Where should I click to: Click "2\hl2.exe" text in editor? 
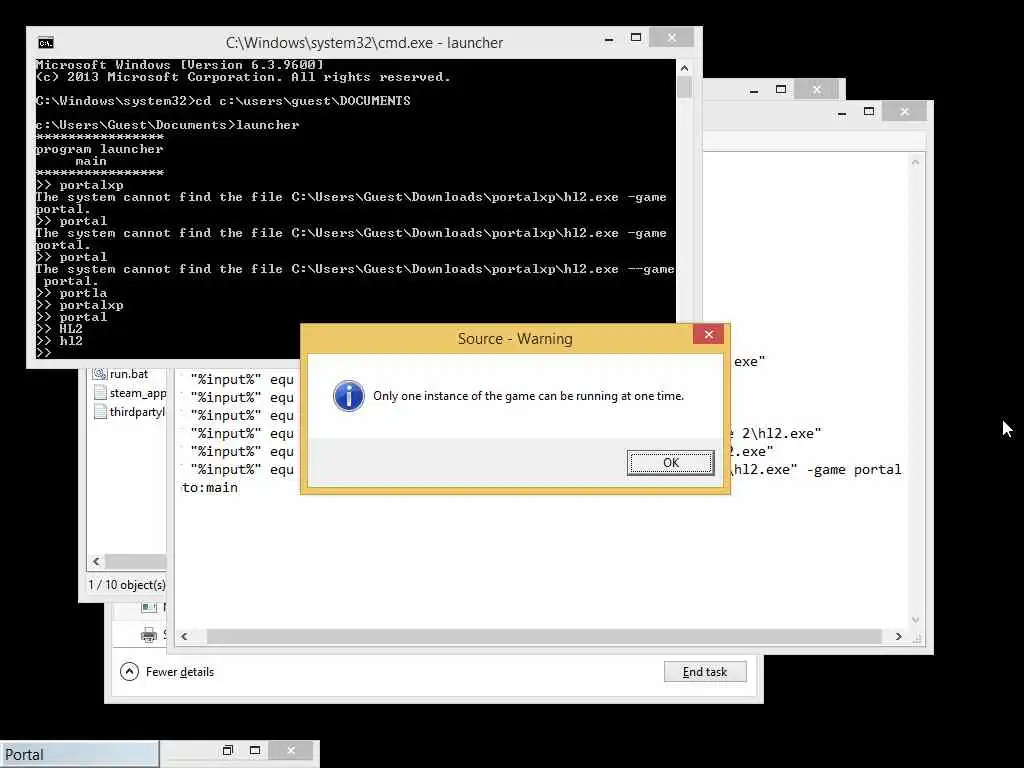(782, 434)
